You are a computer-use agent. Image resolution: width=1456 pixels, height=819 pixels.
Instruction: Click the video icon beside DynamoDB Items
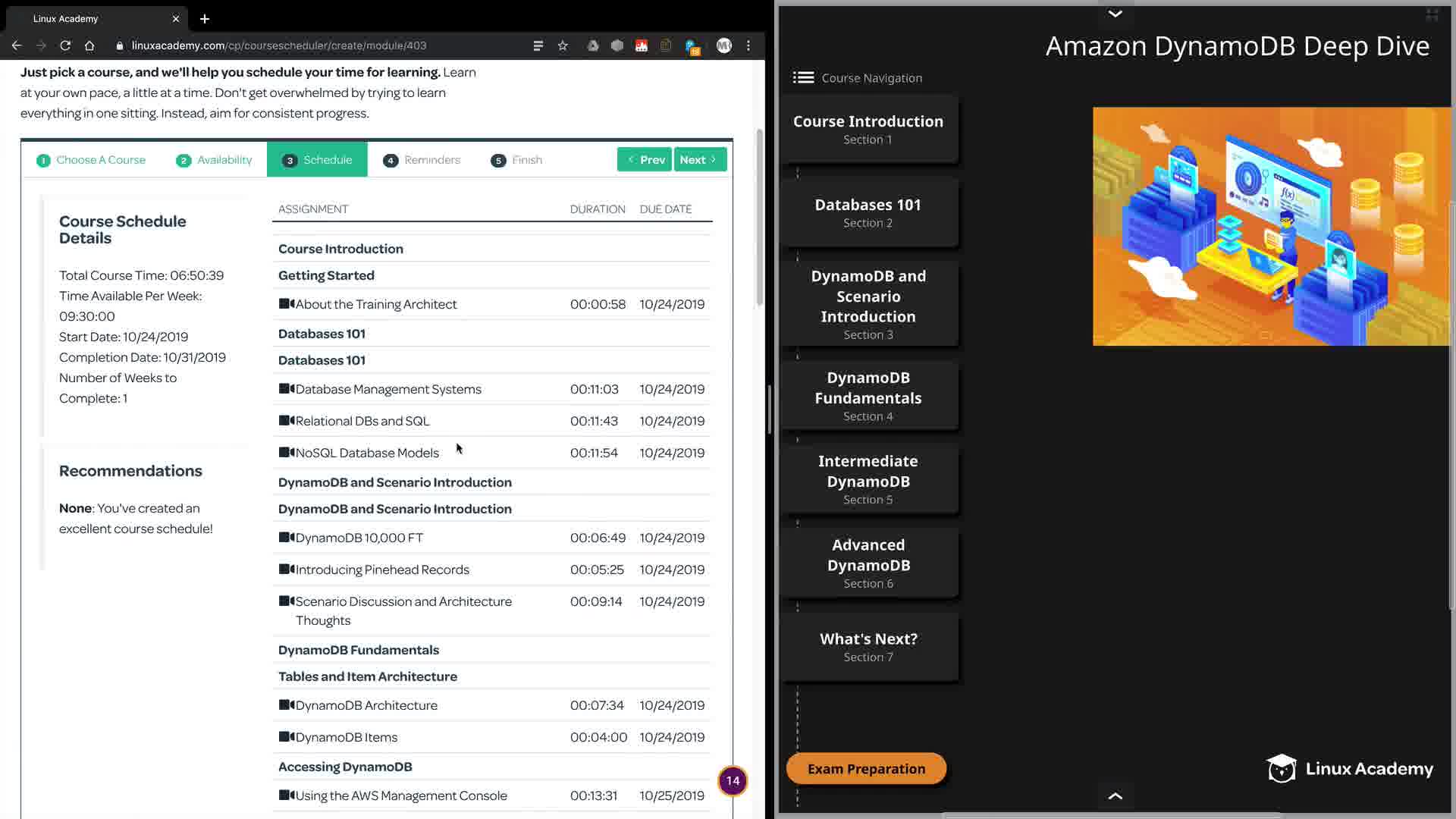click(x=287, y=736)
